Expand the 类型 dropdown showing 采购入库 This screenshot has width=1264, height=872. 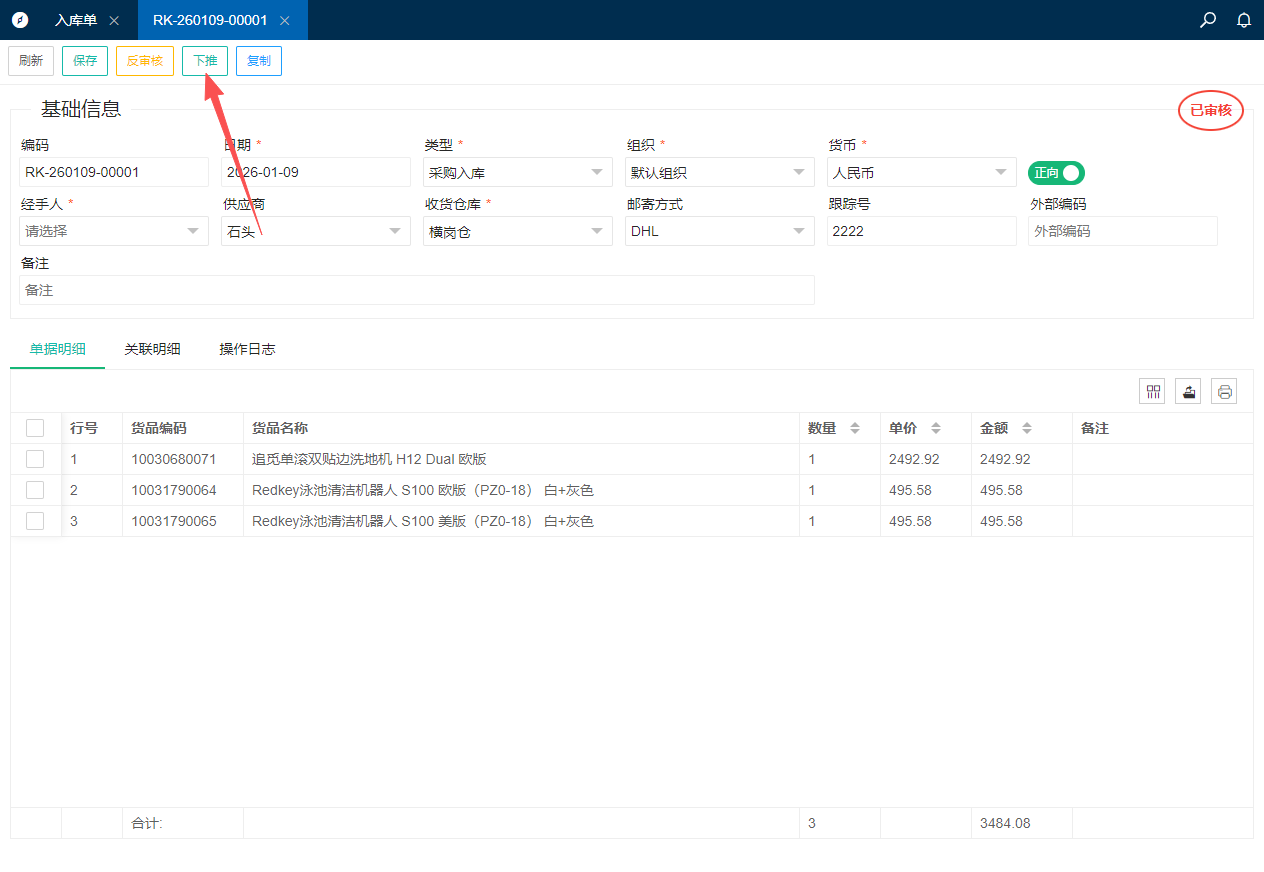click(517, 172)
